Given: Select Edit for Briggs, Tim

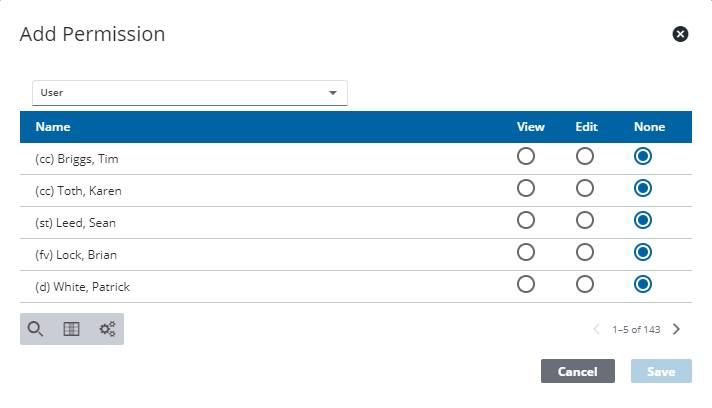Looking at the screenshot, I should click(x=585, y=156).
